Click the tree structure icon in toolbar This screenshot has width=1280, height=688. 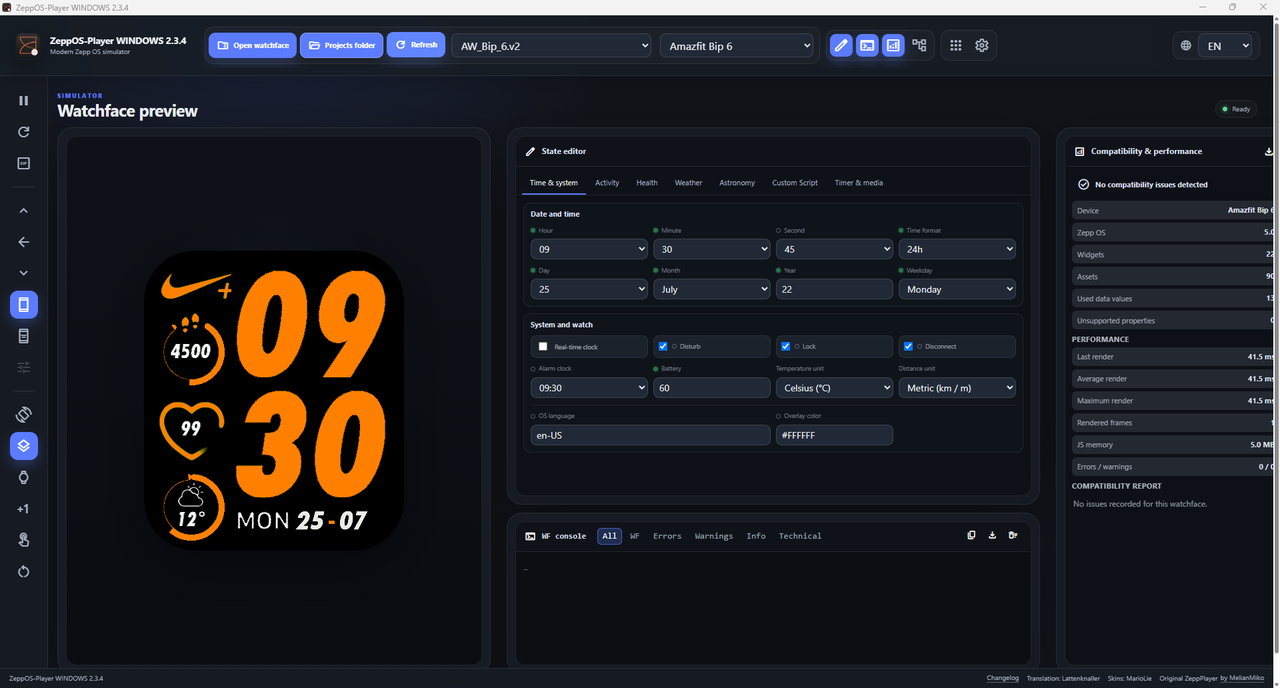919,45
